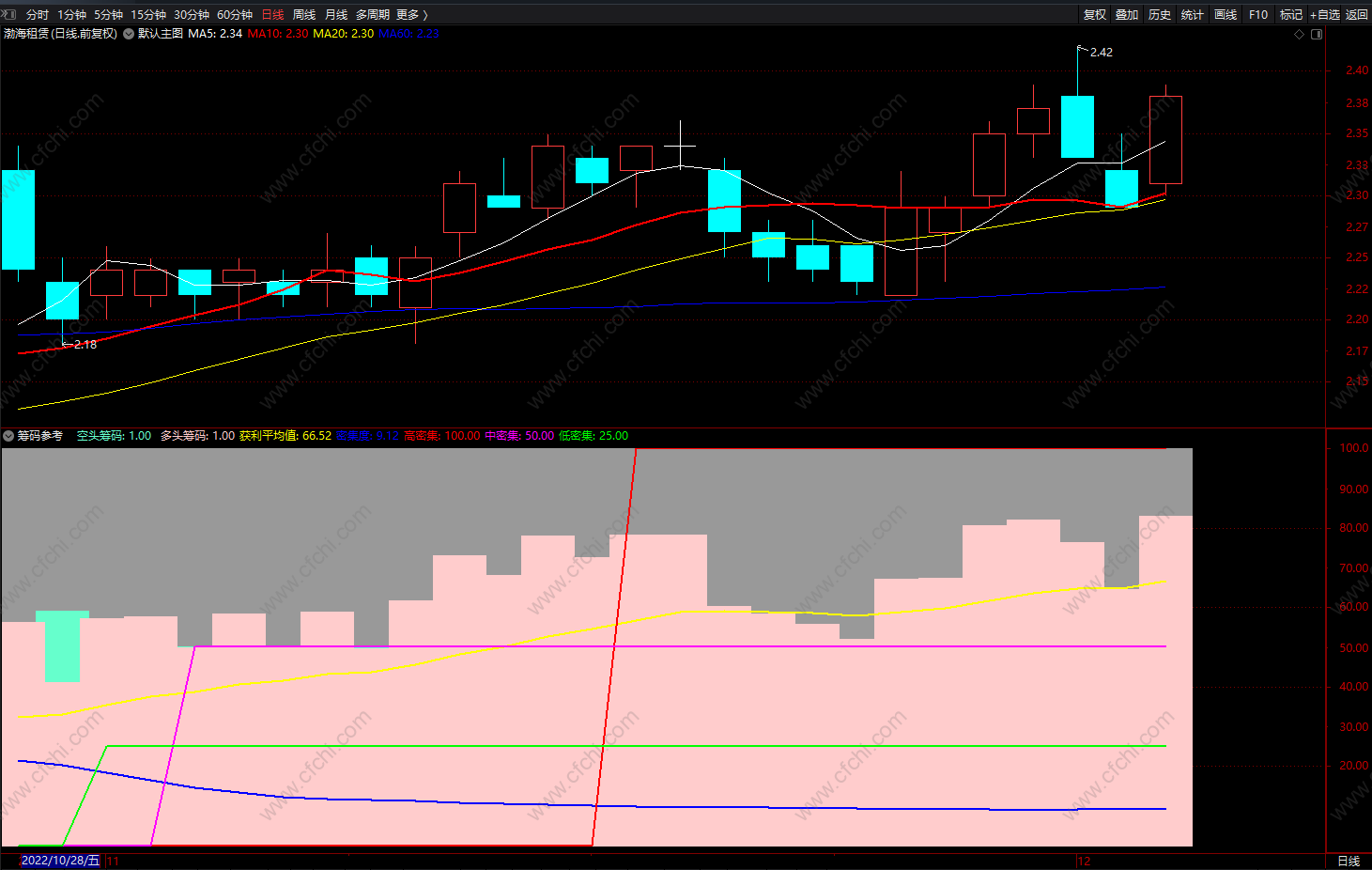Click the MA10: 2.30 label
This screenshot has height=870, width=1372.
278,34
